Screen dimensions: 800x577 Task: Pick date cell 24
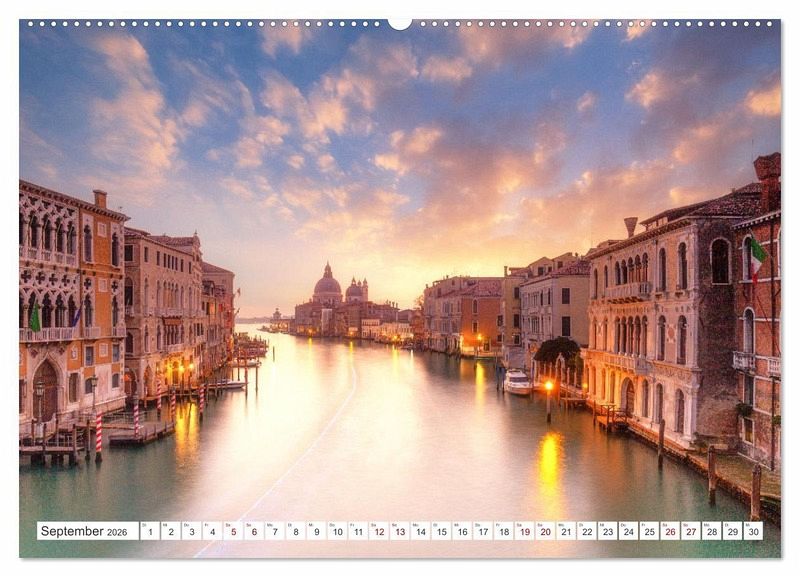(x=629, y=531)
